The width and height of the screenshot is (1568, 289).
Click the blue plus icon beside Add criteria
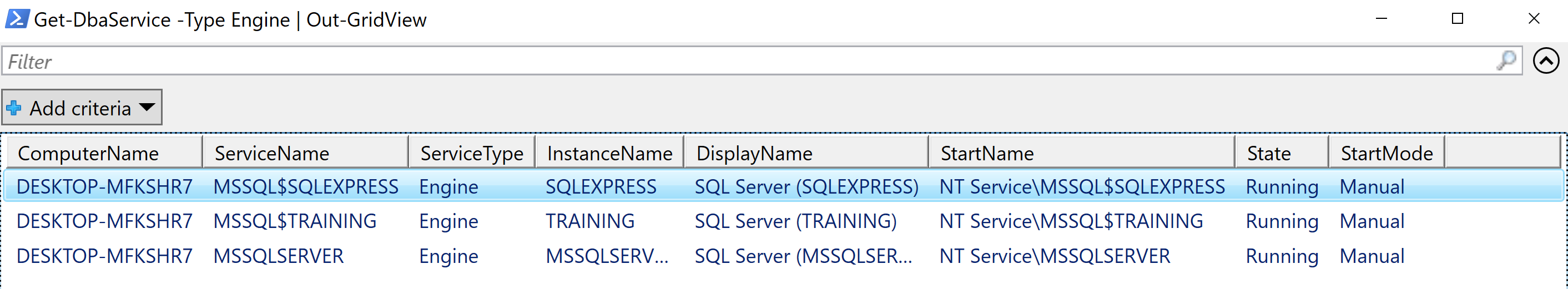point(14,108)
